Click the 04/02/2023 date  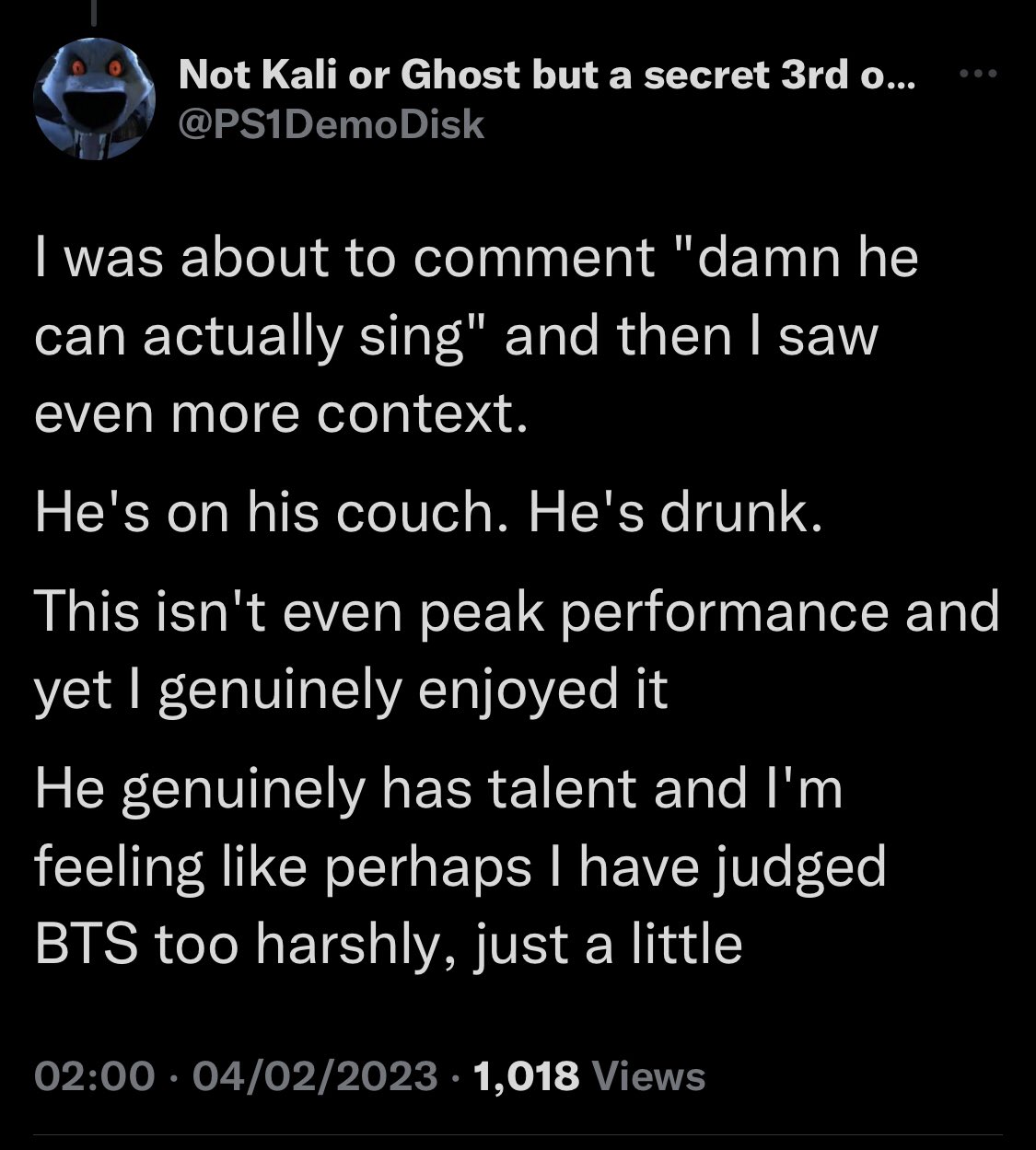[311, 1074]
